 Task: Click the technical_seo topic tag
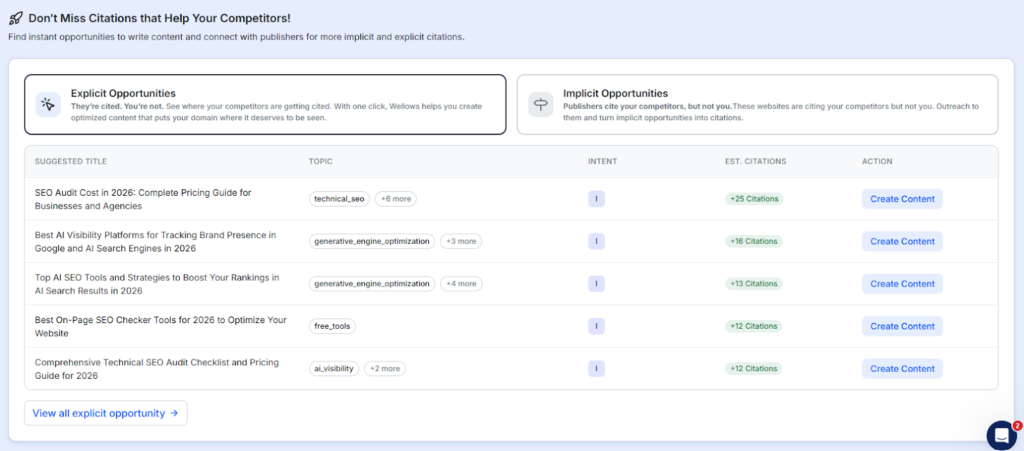point(340,199)
